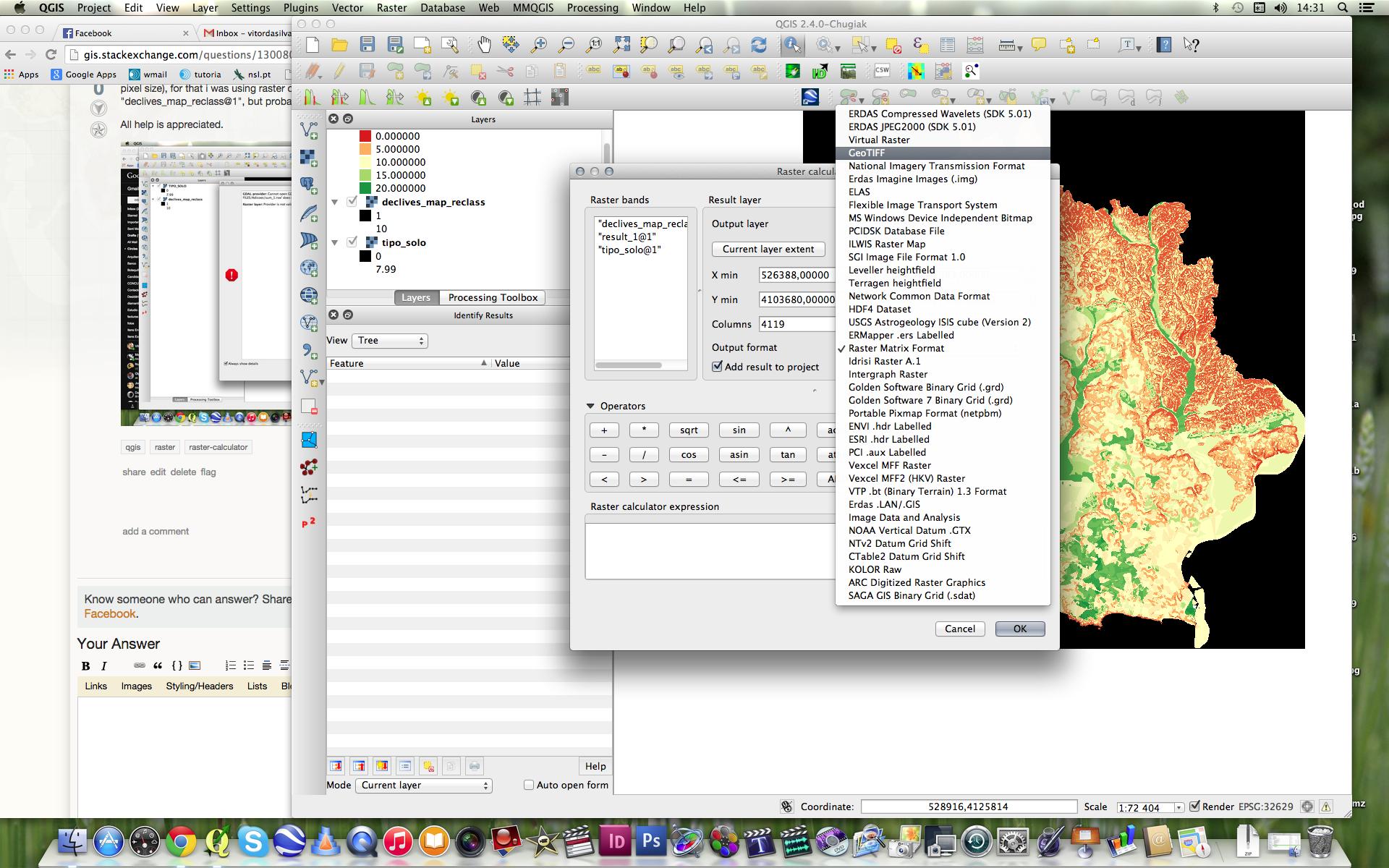Image resolution: width=1389 pixels, height=868 pixels.
Task: Click Add Vector Layer in side toolbar
Action: (309, 131)
